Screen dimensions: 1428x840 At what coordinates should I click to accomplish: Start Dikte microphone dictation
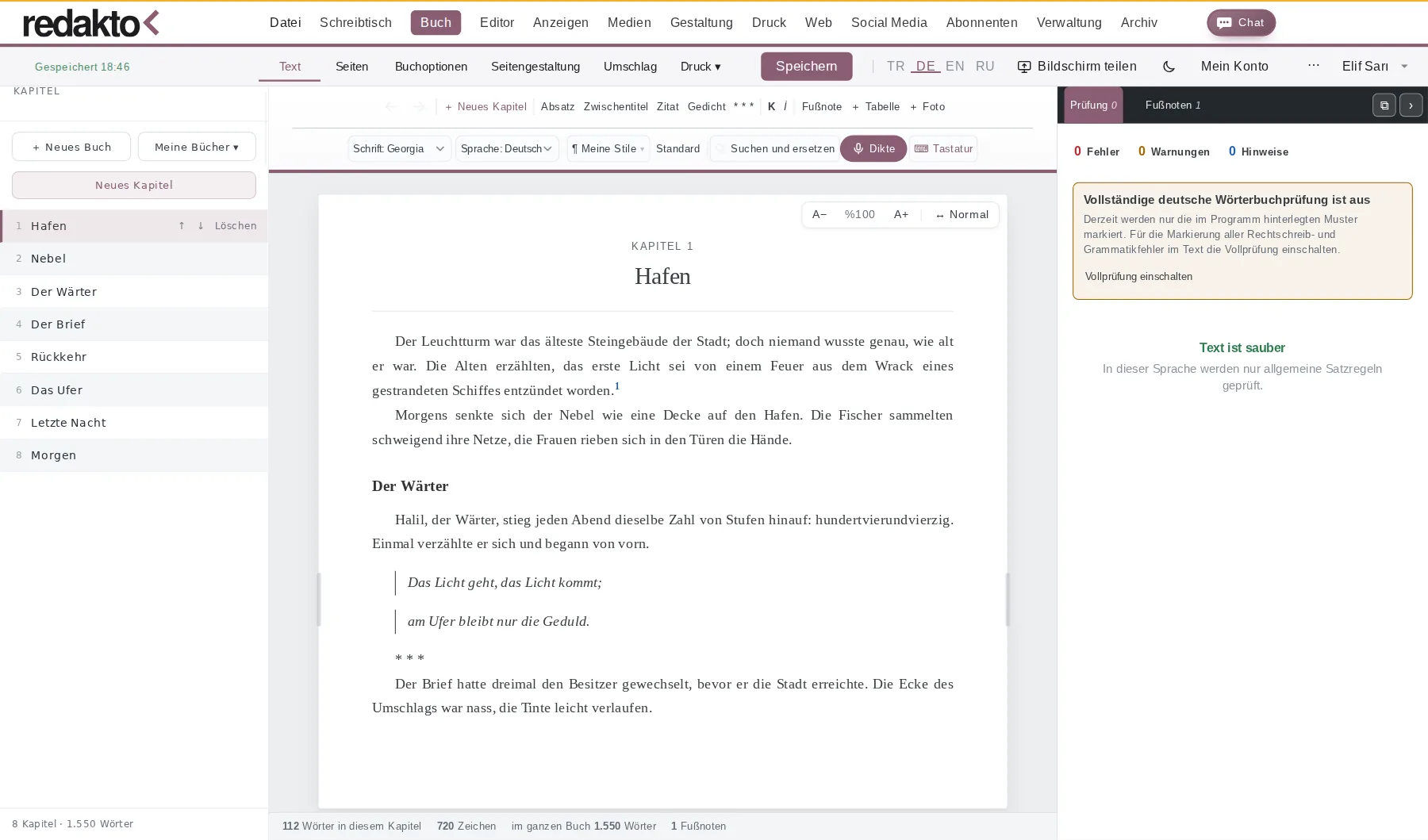(873, 148)
